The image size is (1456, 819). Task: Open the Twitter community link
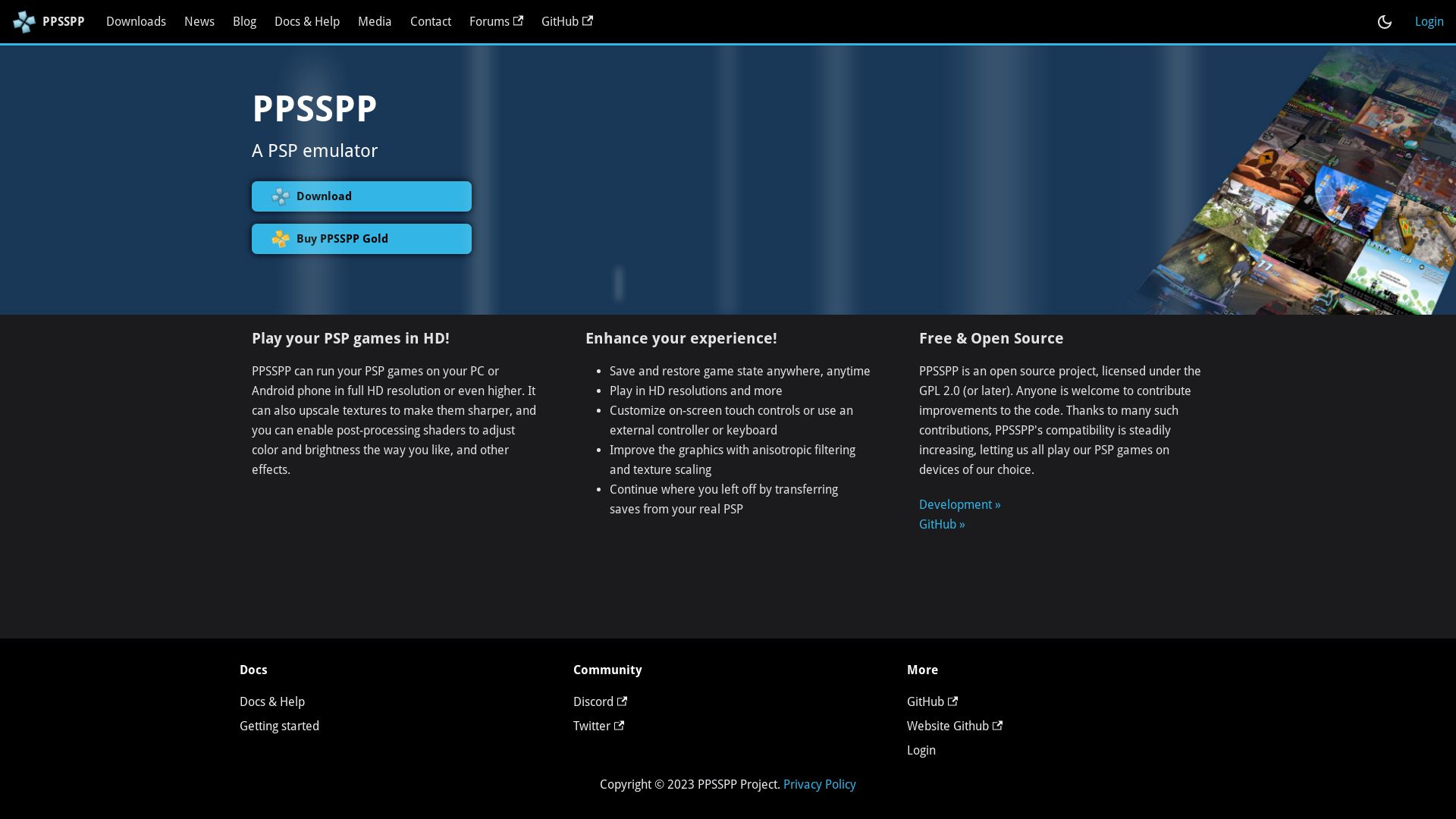pyautogui.click(x=598, y=726)
